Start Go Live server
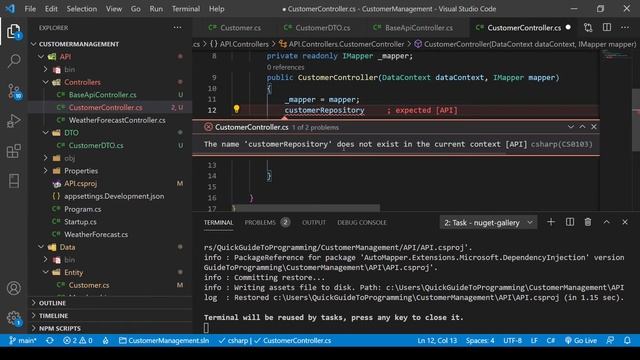Image resolution: width=640 pixels, height=360 pixels. (580, 340)
